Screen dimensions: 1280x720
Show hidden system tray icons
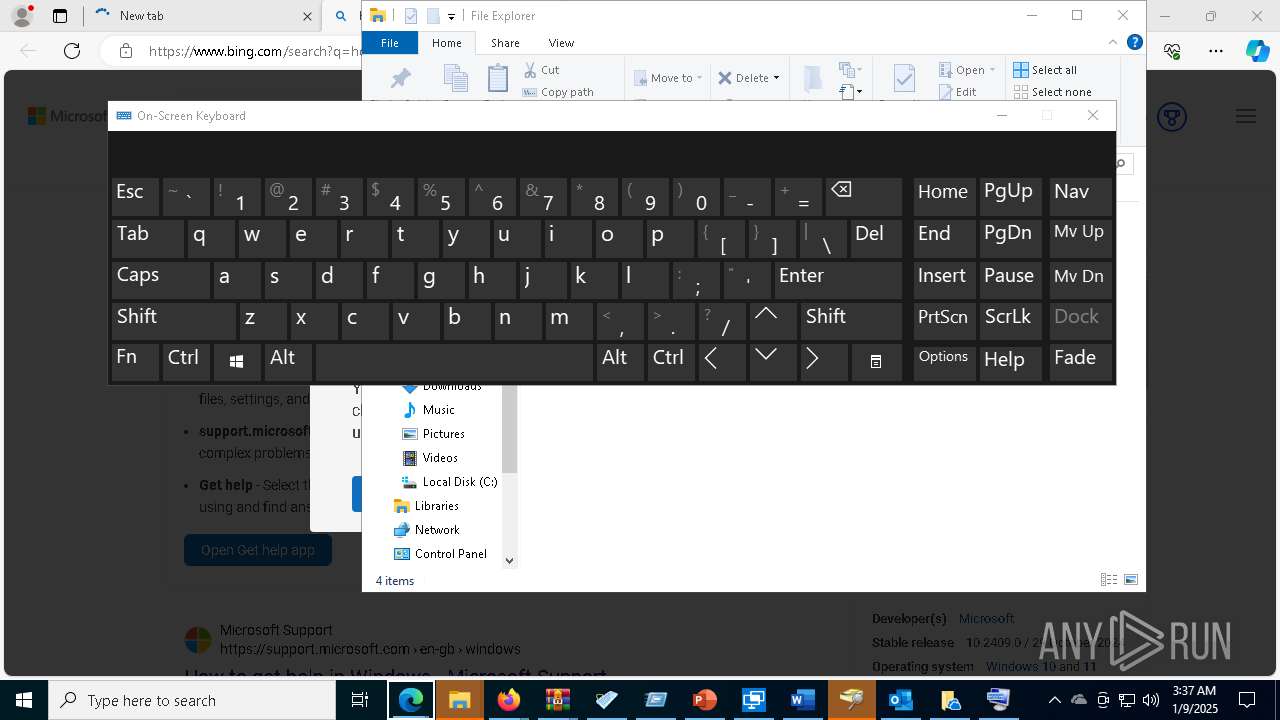[x=1054, y=700]
